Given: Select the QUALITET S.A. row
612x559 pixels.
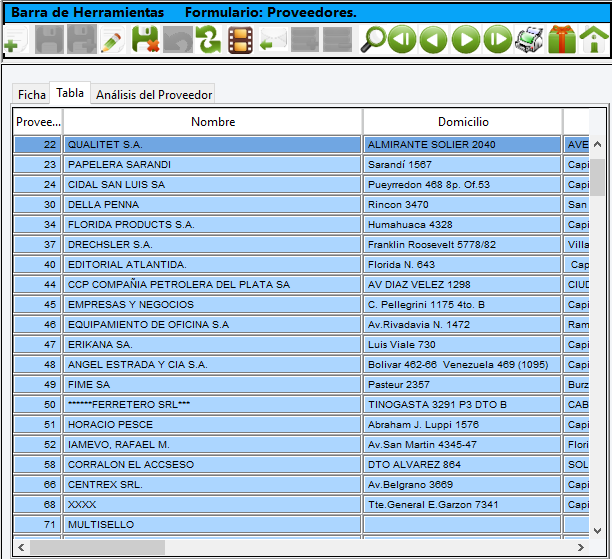Looking at the screenshot, I should click(301, 144).
